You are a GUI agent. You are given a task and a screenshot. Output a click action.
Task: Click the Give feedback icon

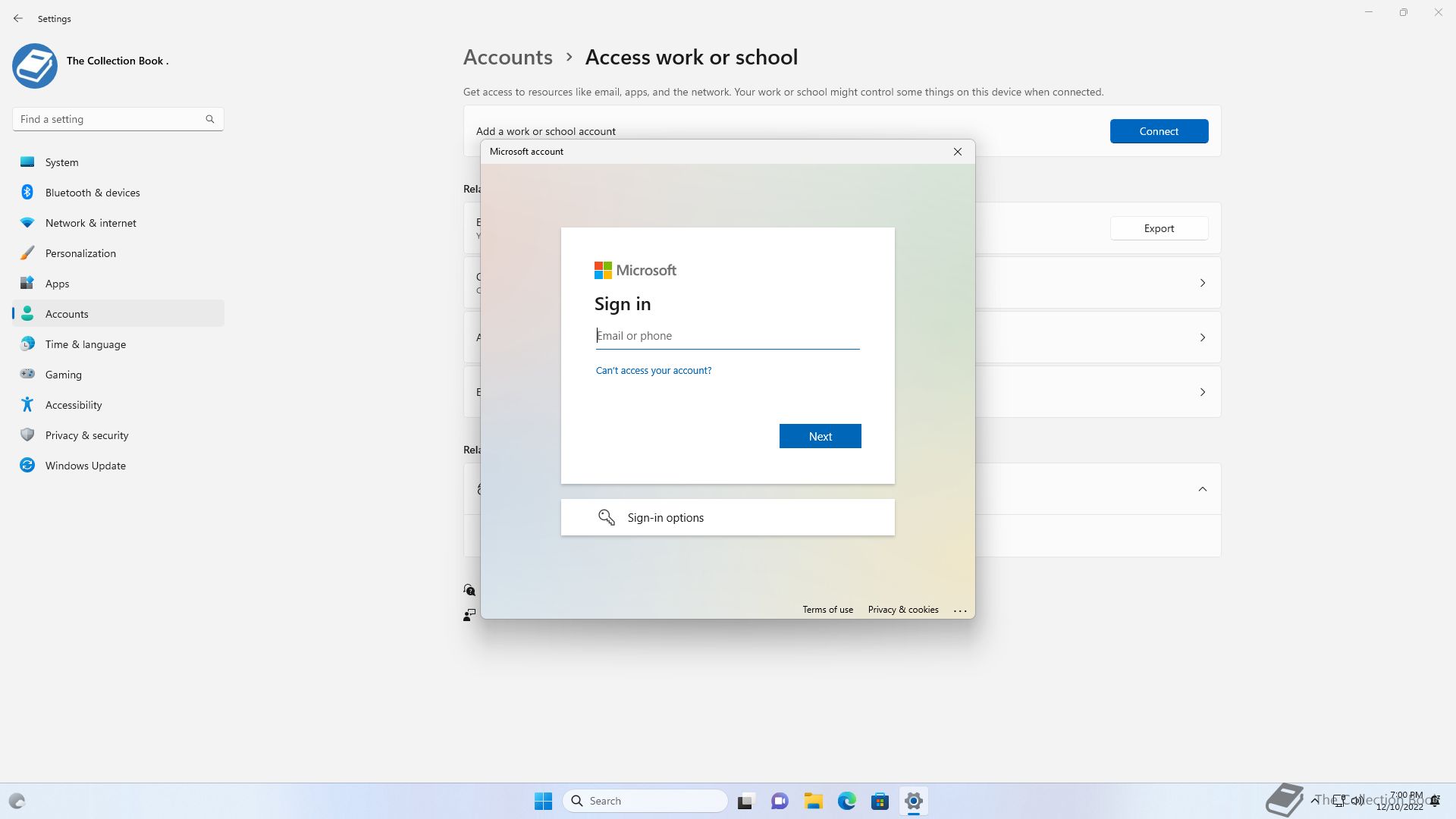pos(469,614)
